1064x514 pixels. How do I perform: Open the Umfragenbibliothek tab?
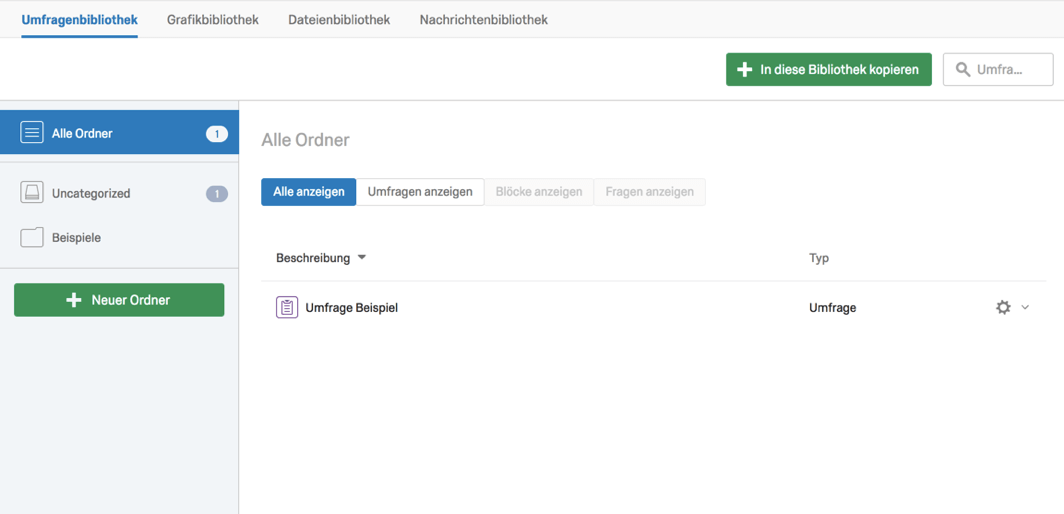[79, 20]
